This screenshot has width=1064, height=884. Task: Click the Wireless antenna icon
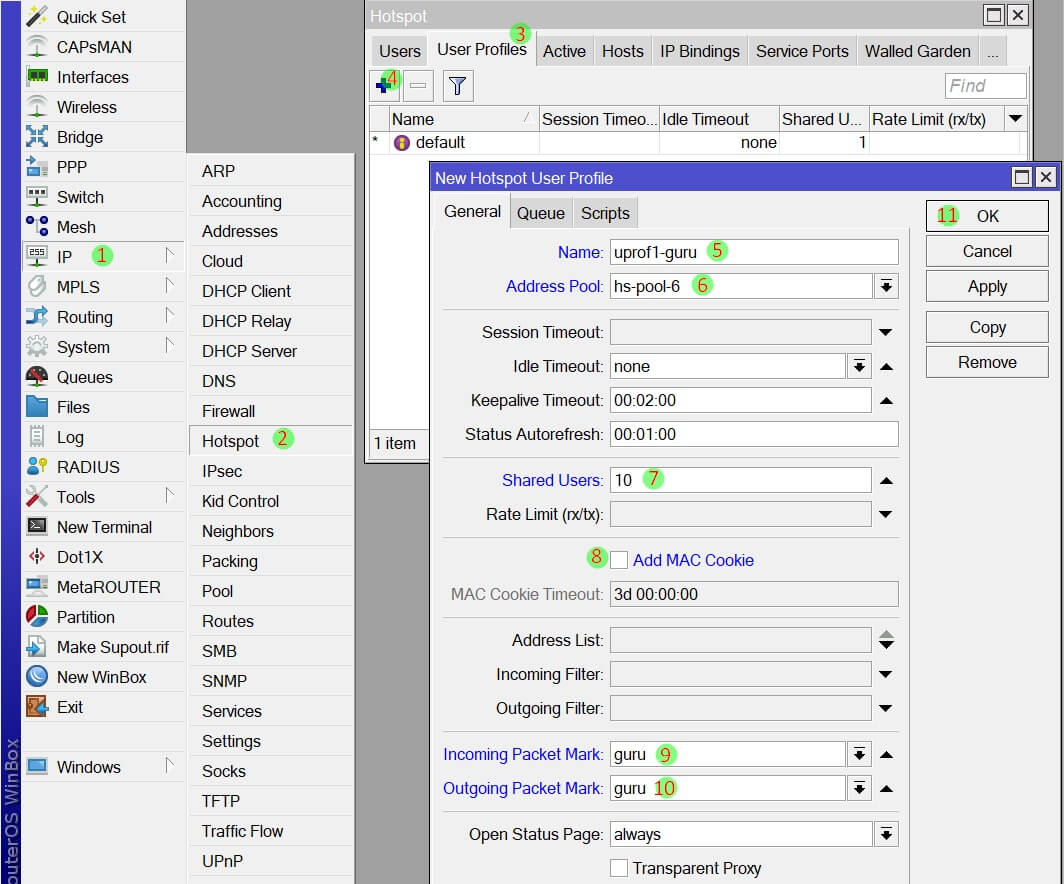(37, 107)
